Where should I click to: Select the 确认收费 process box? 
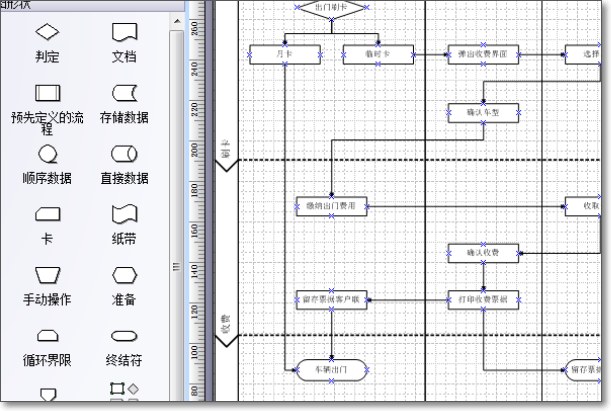(x=483, y=253)
